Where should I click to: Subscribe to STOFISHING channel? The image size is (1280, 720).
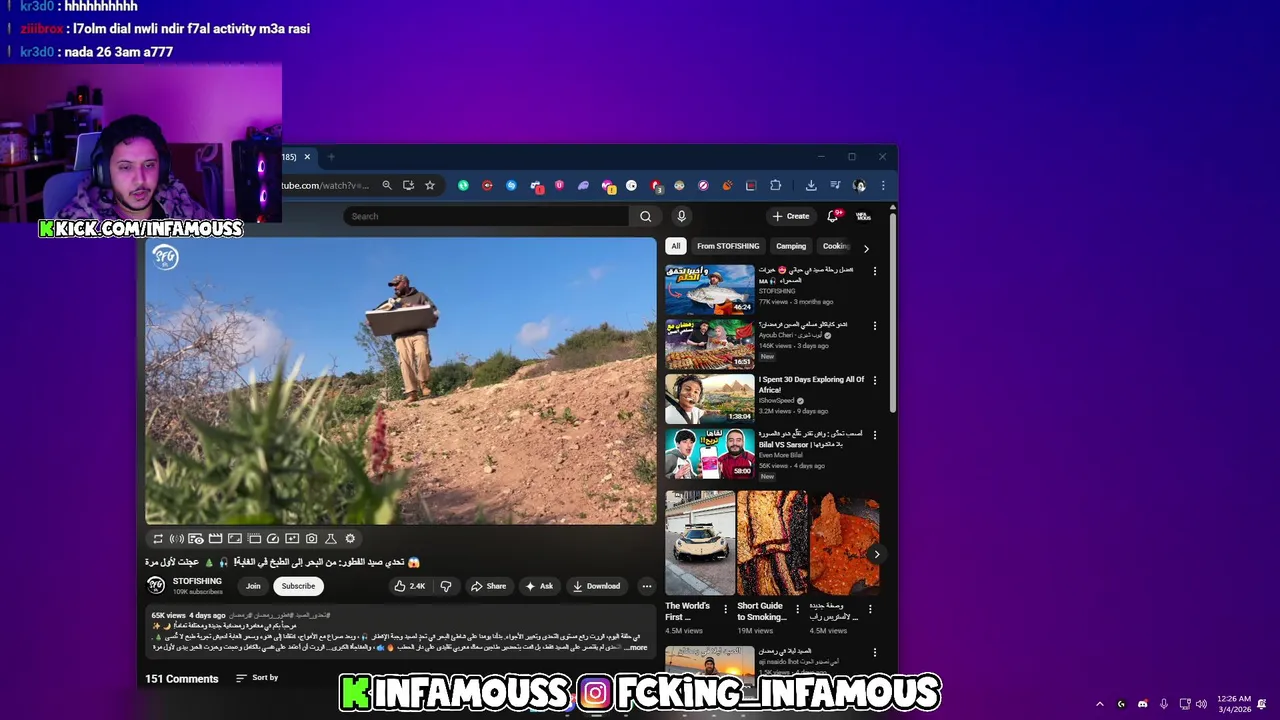[298, 586]
